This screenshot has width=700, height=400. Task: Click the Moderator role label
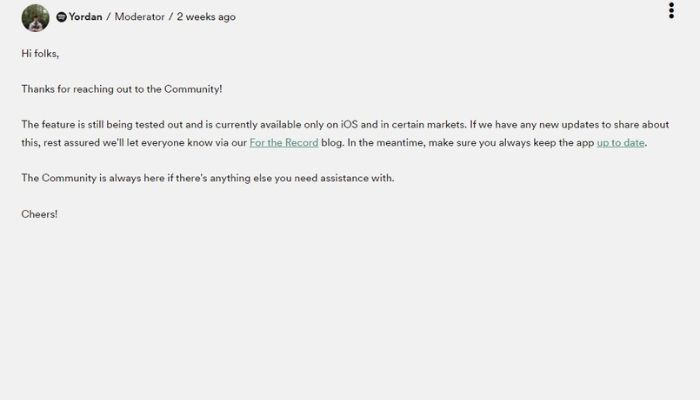[140, 17]
